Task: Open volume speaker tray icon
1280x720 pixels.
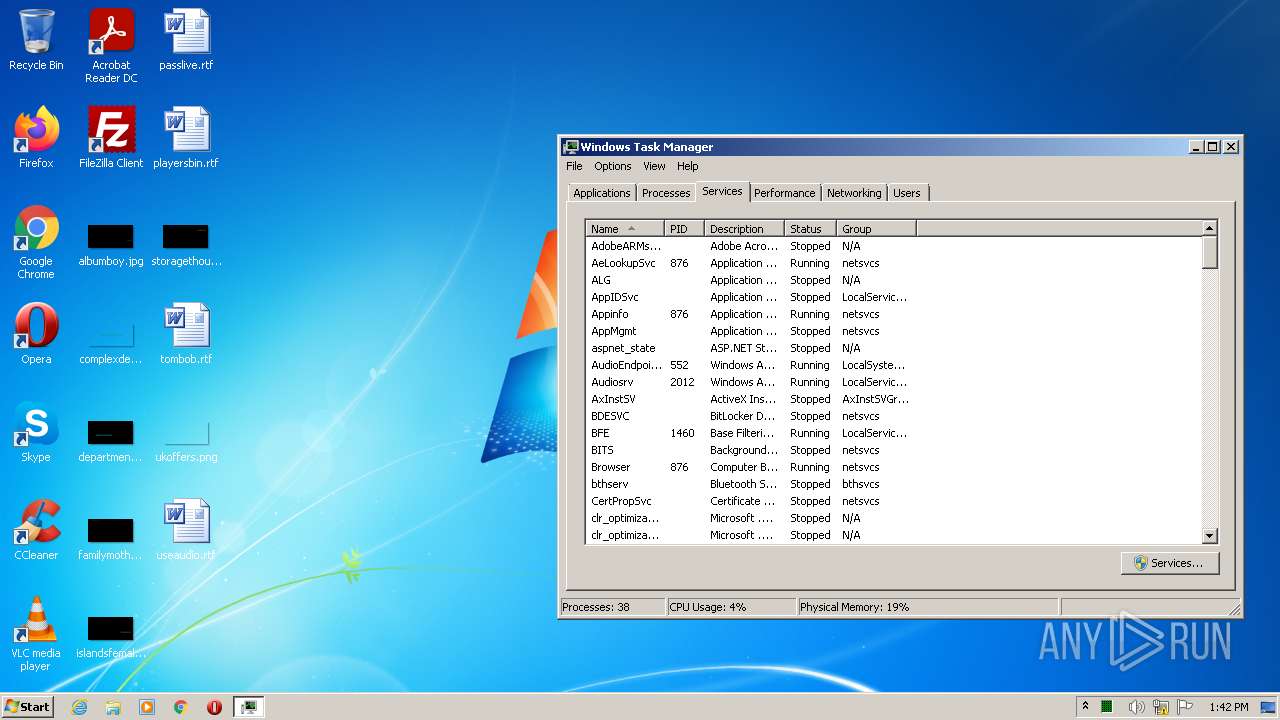Action: click(1136, 707)
